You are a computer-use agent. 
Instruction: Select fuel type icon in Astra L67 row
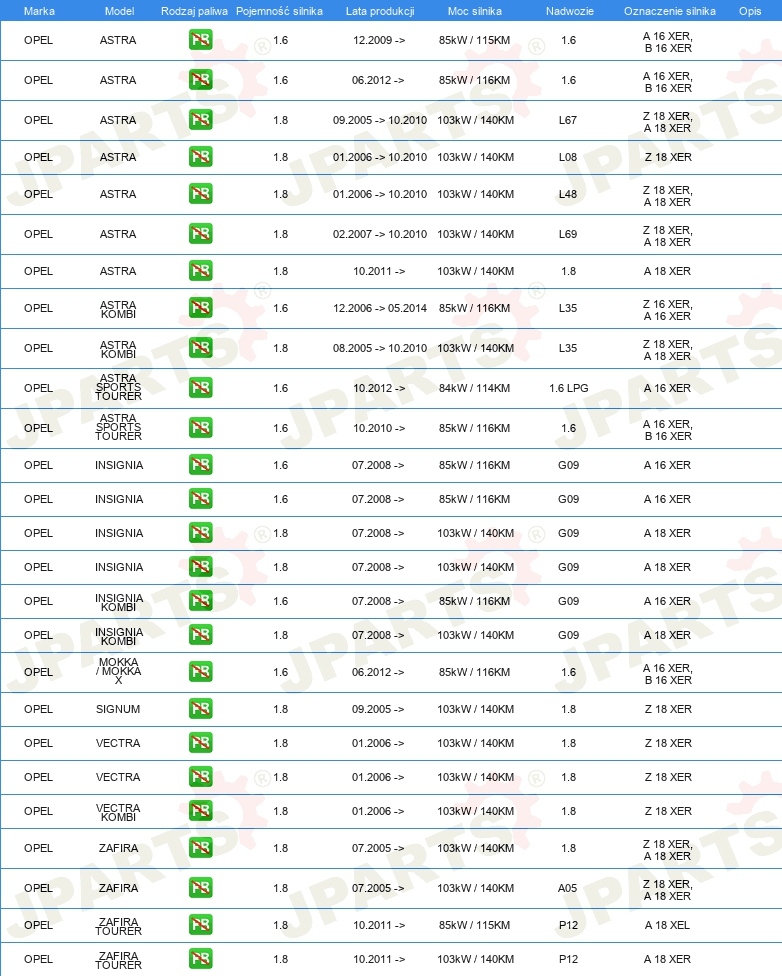(200, 120)
